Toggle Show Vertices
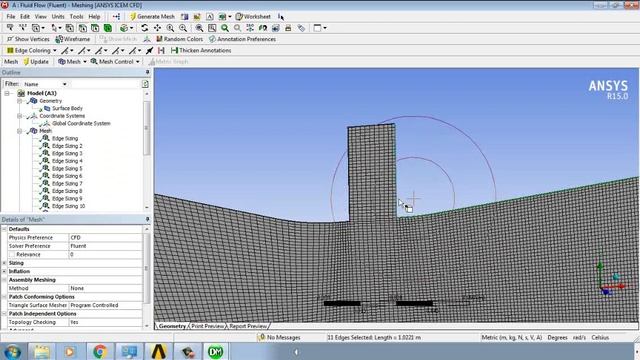Image resolution: width=640 pixels, height=360 pixels. pos(28,39)
